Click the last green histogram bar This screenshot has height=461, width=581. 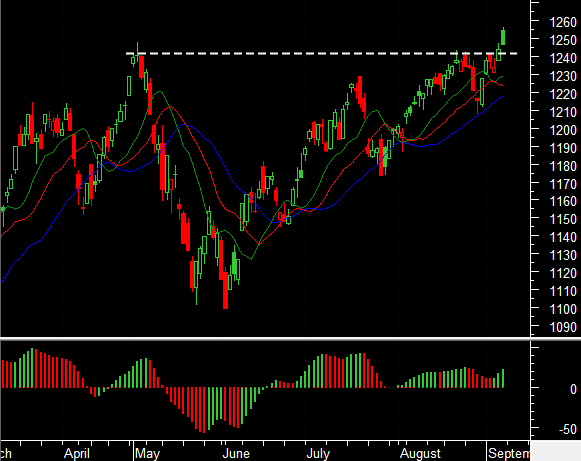(503, 378)
